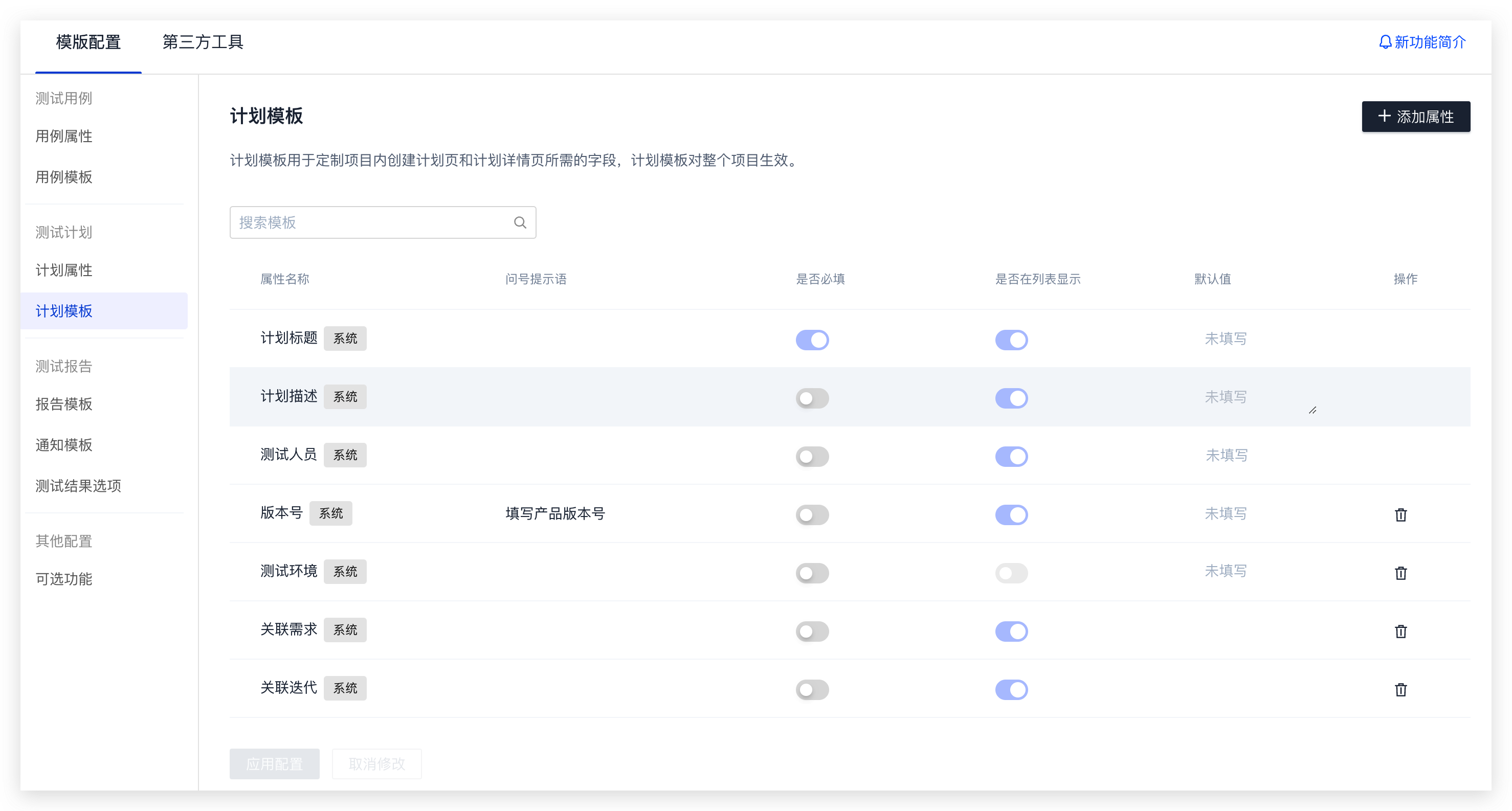Click 未填写 default value for 测试人员
The image size is (1512, 811).
[1227, 455]
